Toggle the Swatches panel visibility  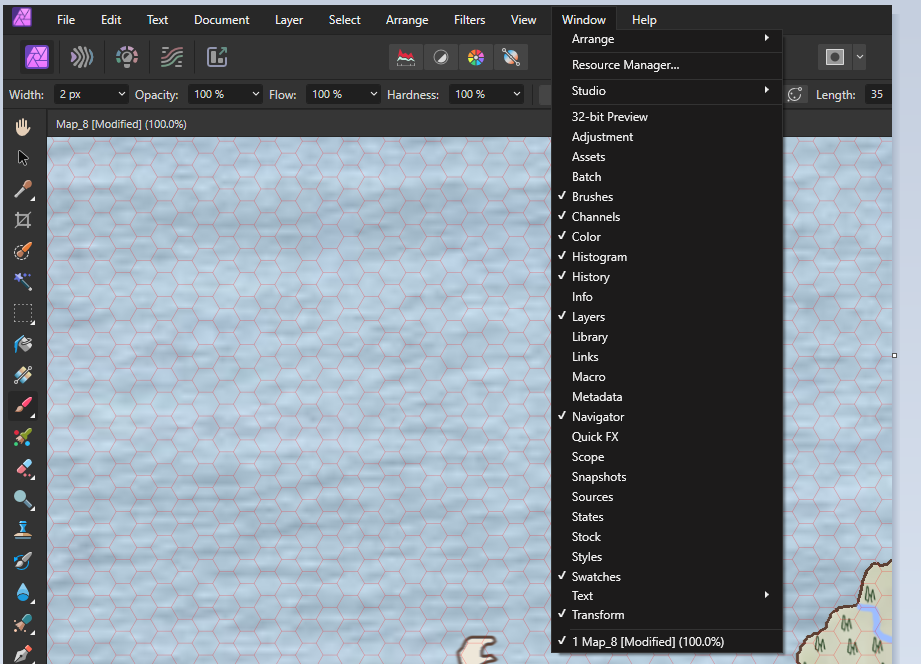point(594,576)
